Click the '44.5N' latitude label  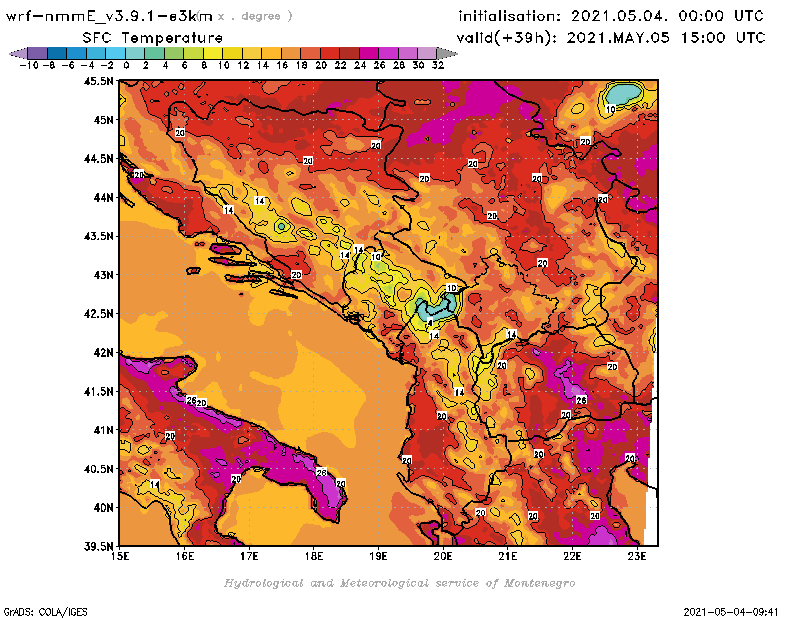pos(98,159)
